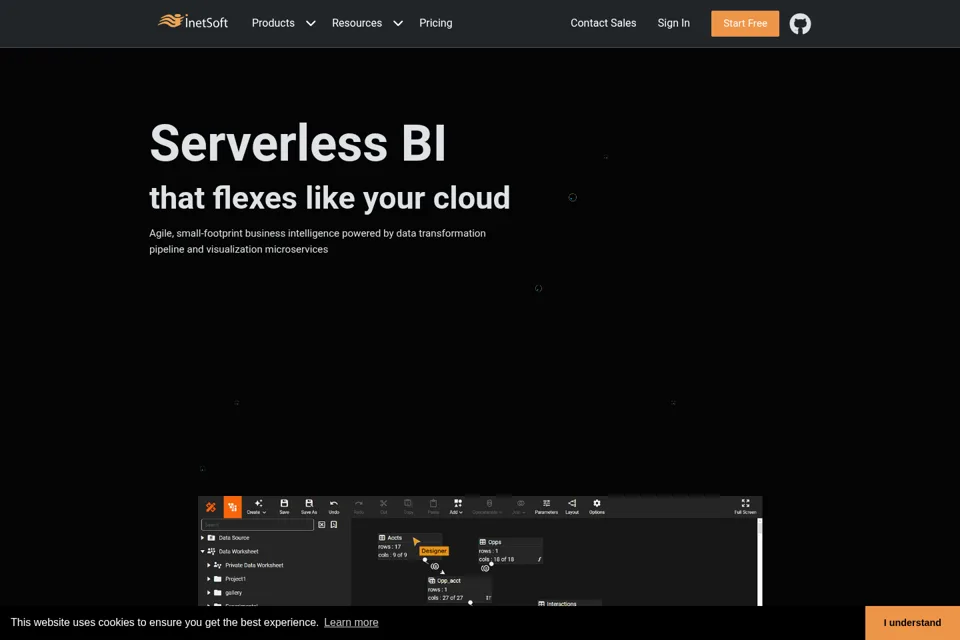960x640 pixels.
Task: Click the Serverless BI heading
Action: click(x=298, y=143)
